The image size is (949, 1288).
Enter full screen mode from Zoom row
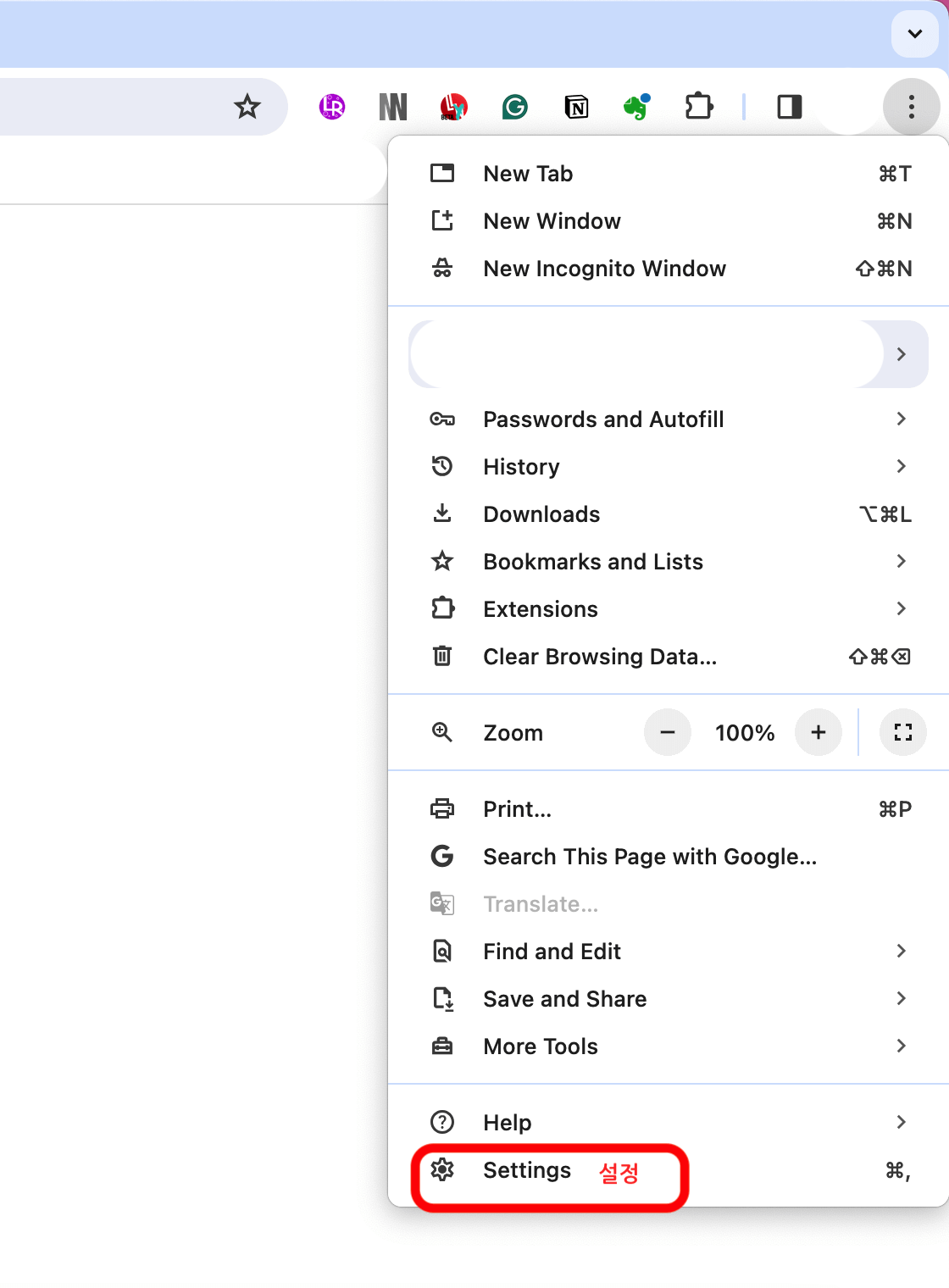coord(903,732)
